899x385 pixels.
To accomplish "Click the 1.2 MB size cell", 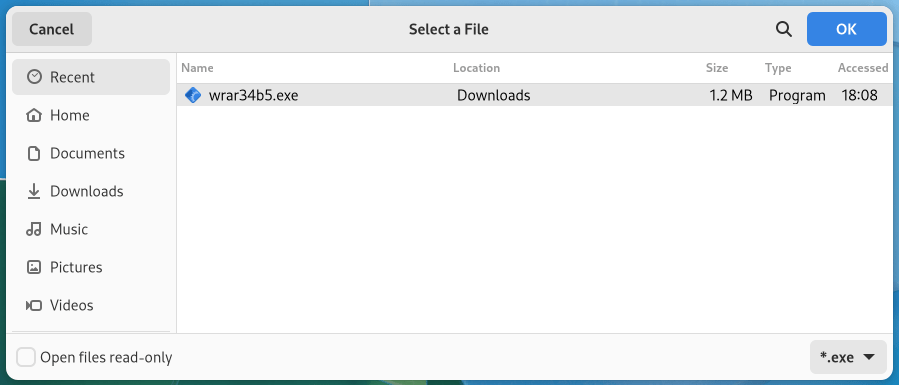I will (x=731, y=95).
